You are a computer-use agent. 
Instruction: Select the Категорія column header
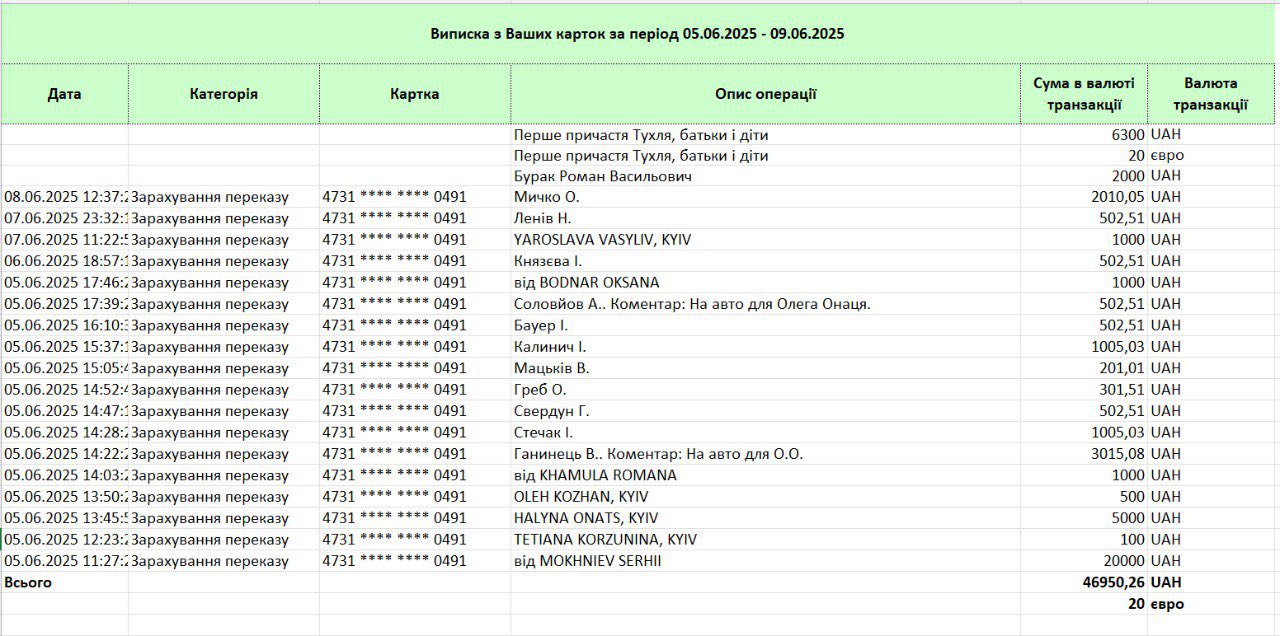pos(223,94)
